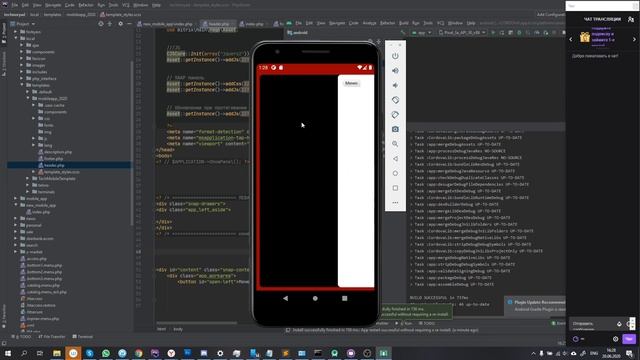Click Android Studio run app green arrow
640x360 pixels.
pos(493,33)
